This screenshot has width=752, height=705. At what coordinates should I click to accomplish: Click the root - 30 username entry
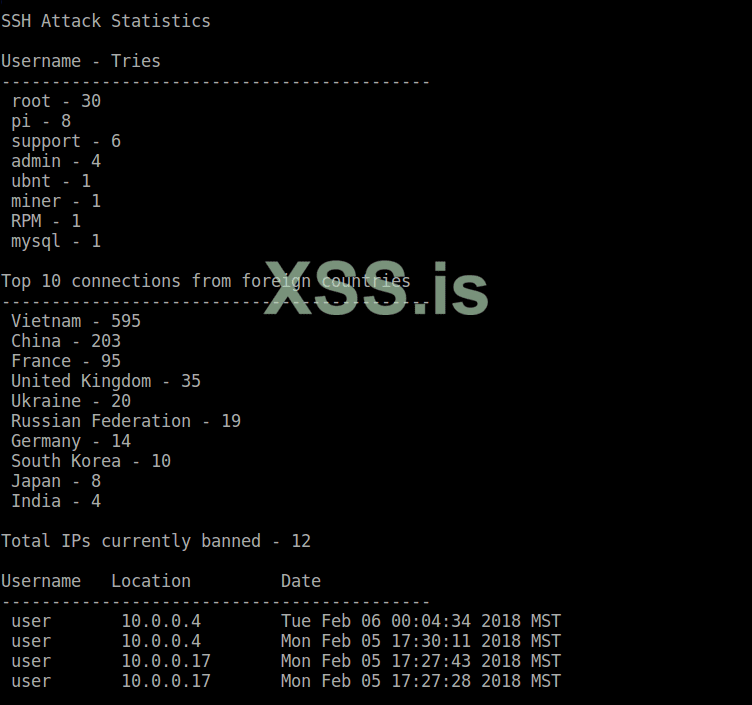tap(56, 101)
